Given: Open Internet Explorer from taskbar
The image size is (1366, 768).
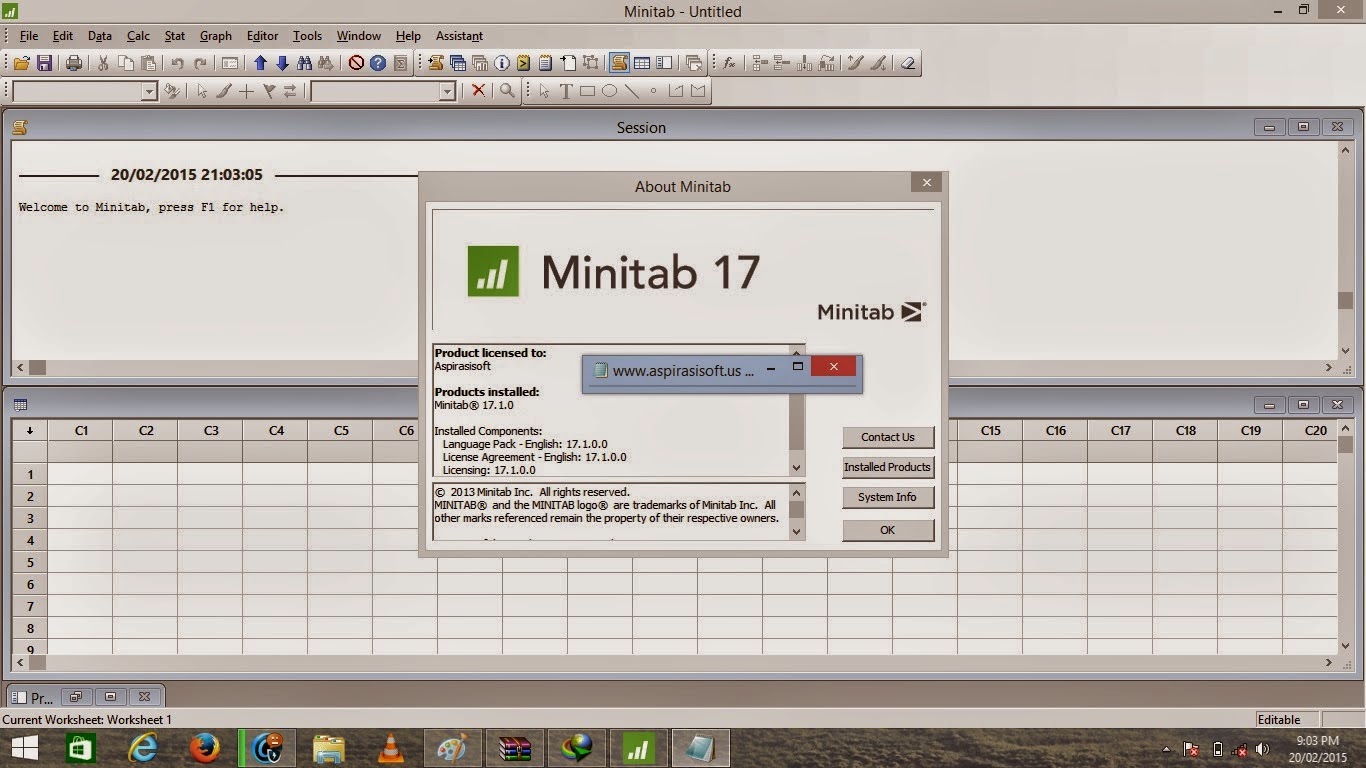Looking at the screenshot, I should 143,747.
